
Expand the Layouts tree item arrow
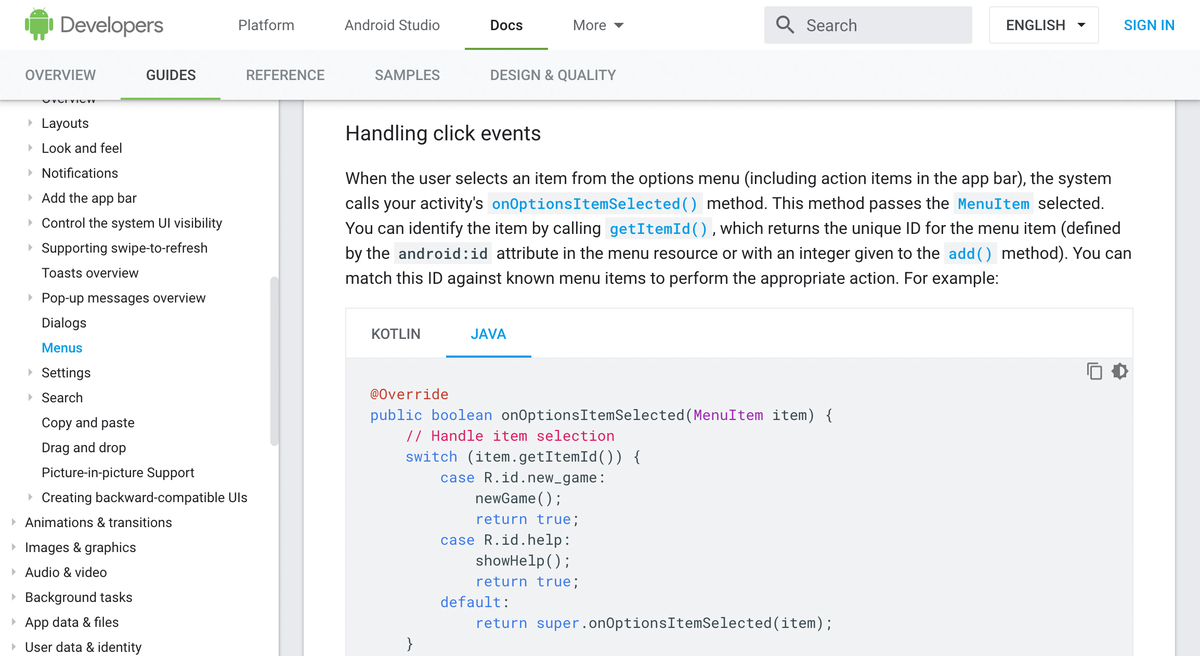30,123
